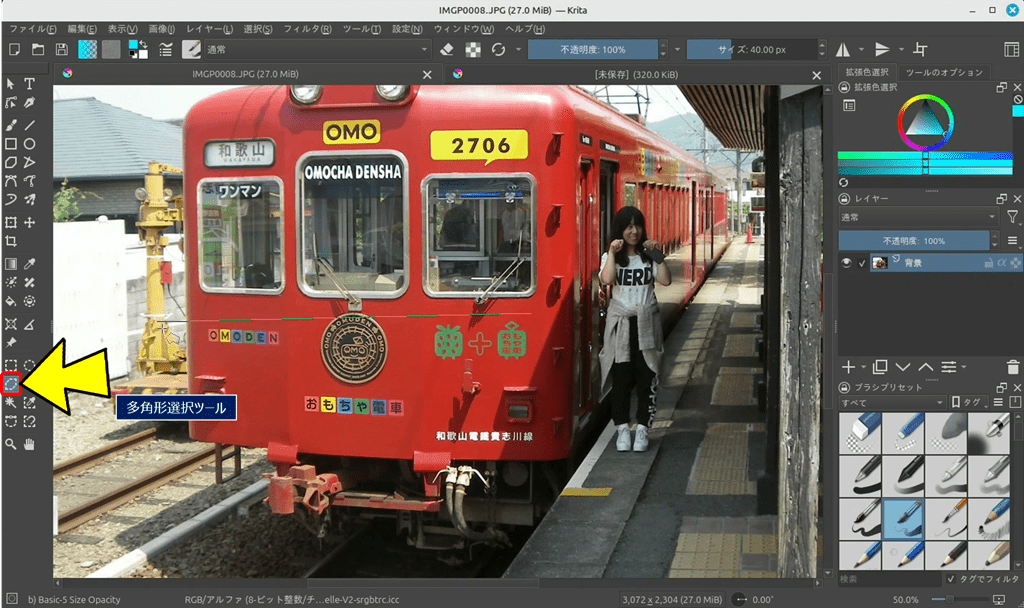The height and width of the screenshot is (608, 1024).
Task: Pick the Zoom magnifier tool
Action: click(11, 443)
